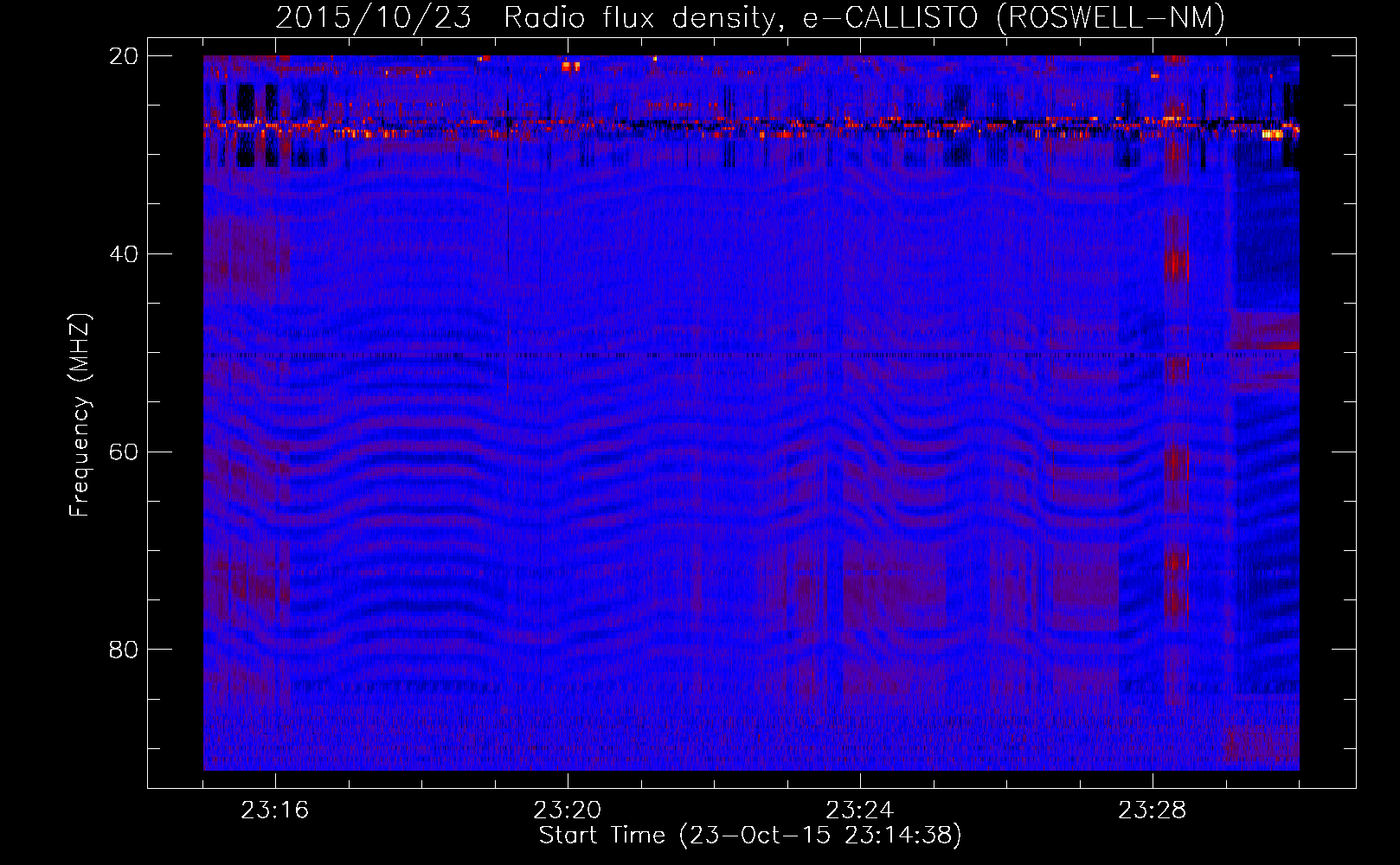Screen dimensions: 1400x865
Task: Click the time tick label "23:24"
Action: 860,811
